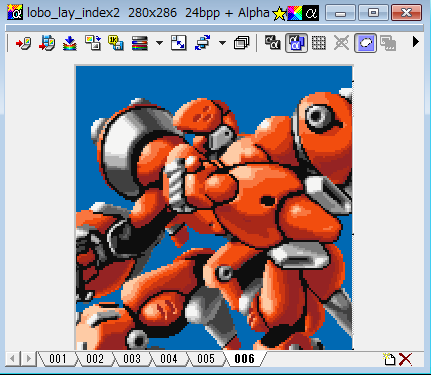Image resolution: width=431 pixels, height=375 pixels.
Task: Close the lobo_lay_index2 window
Action: tap(406, 13)
